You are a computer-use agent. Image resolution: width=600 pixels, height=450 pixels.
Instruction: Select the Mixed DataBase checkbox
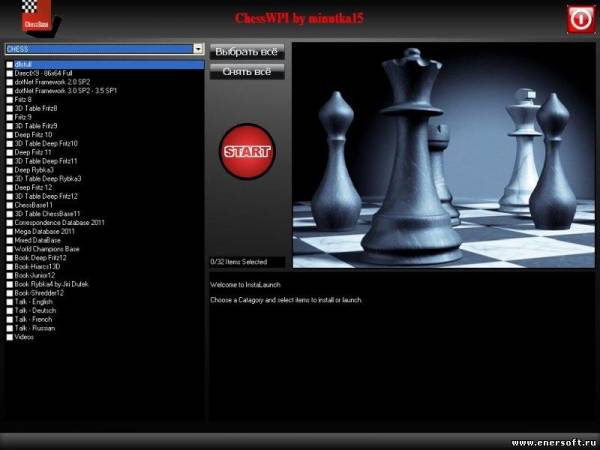[x=10, y=241]
